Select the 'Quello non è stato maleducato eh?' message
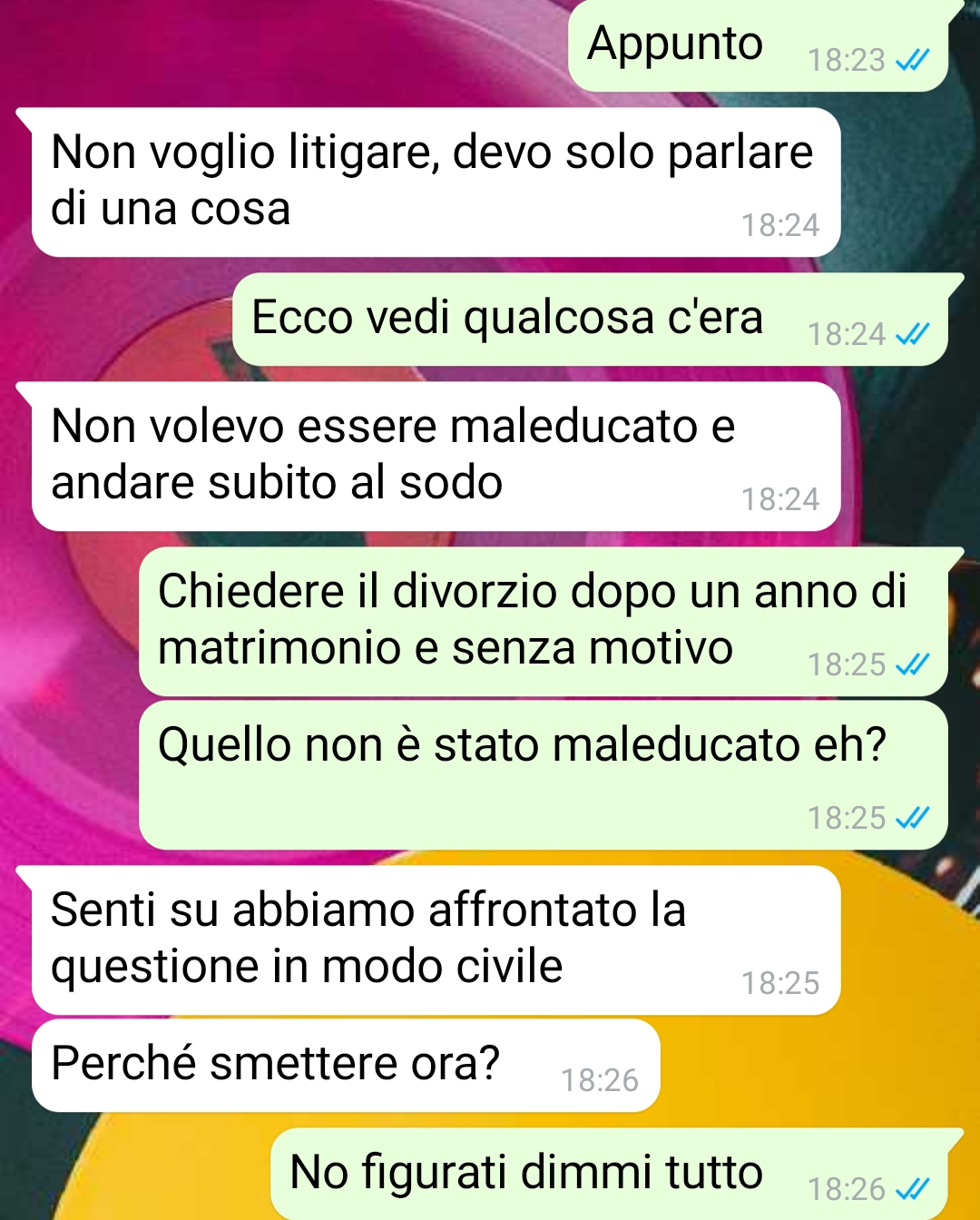Screen dimensions: 980x1220 click(543, 774)
